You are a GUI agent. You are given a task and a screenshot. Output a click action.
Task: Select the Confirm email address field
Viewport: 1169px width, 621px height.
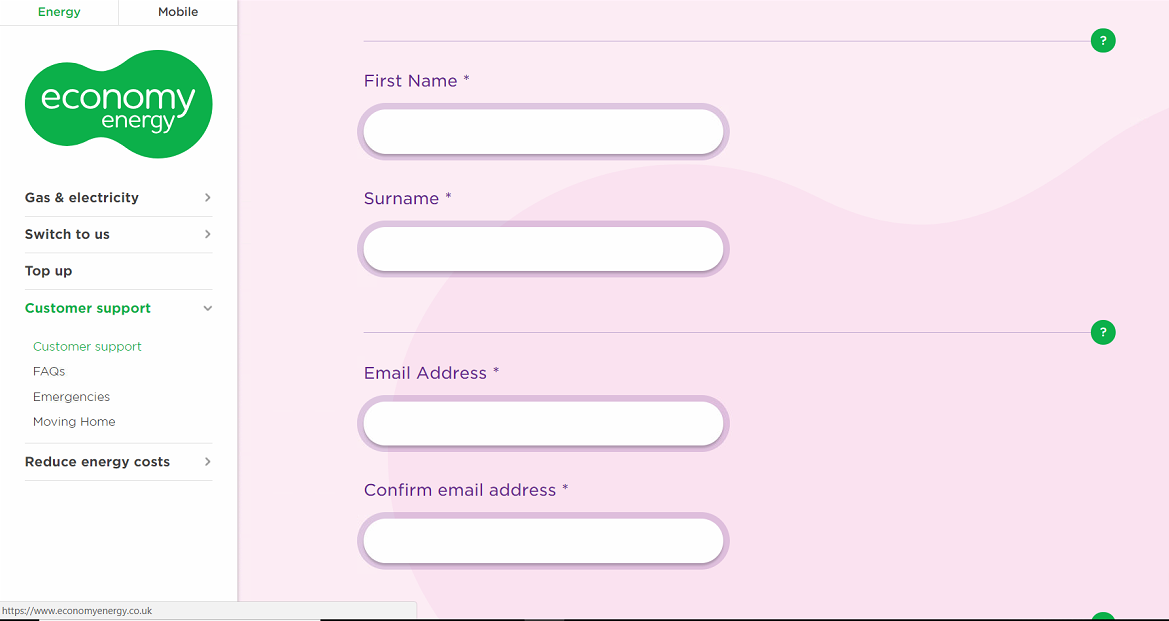pyautogui.click(x=543, y=541)
